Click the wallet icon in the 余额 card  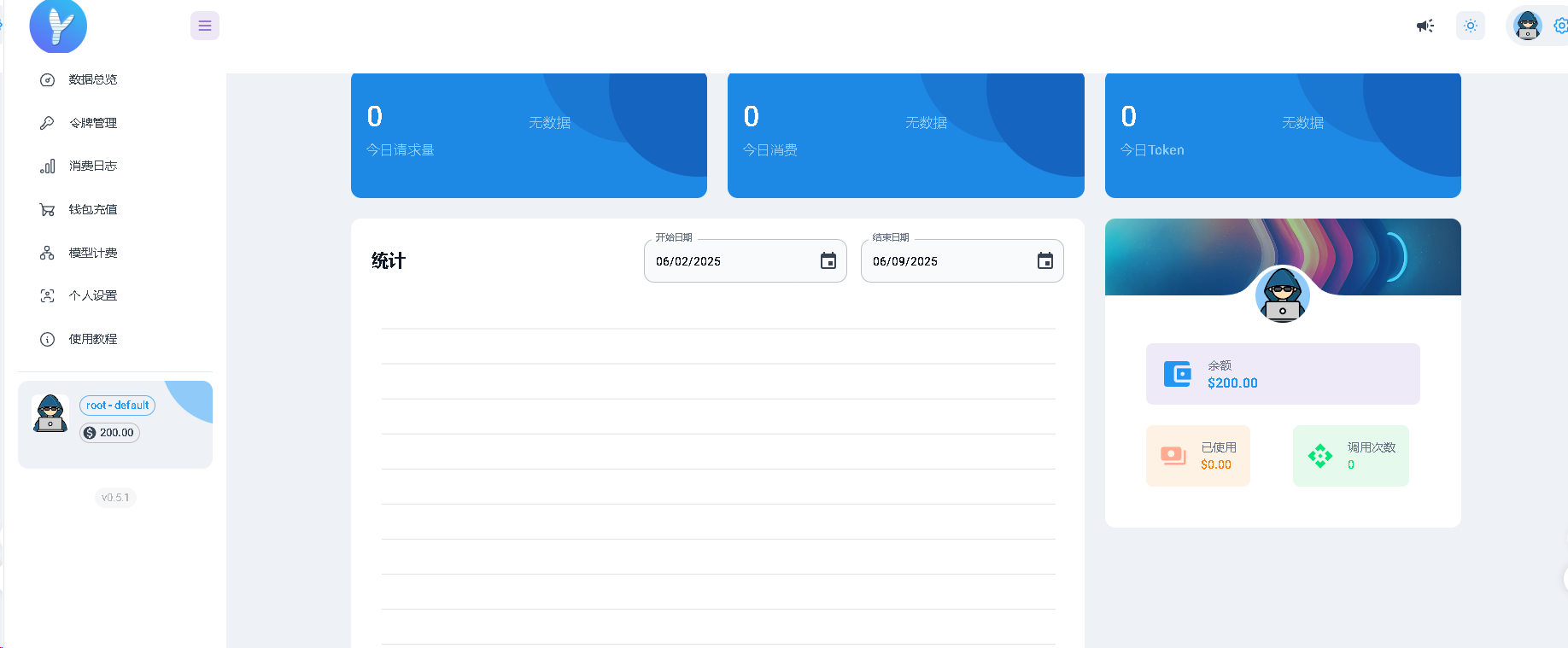pos(1178,374)
